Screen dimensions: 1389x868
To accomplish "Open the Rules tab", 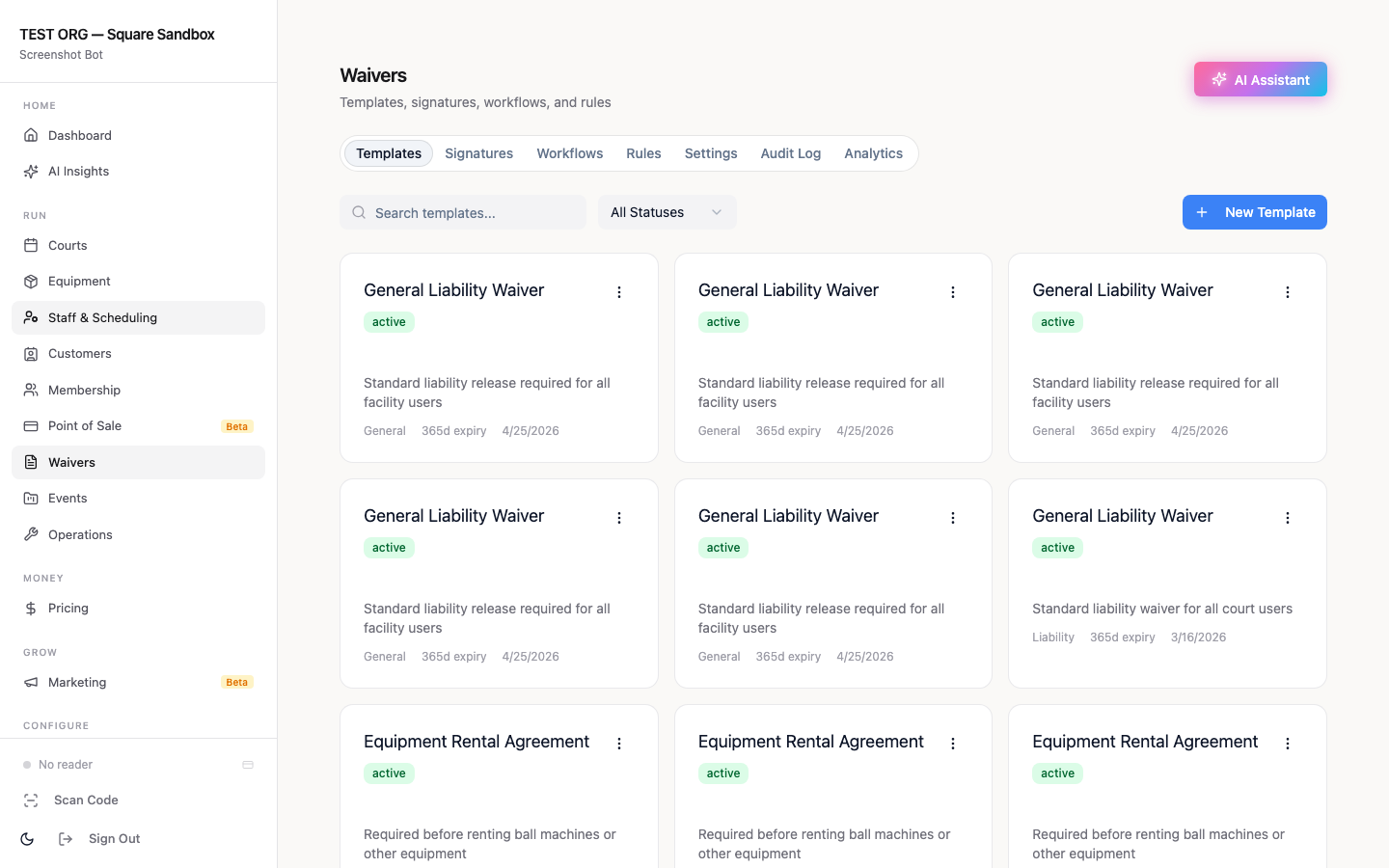I will point(643,153).
